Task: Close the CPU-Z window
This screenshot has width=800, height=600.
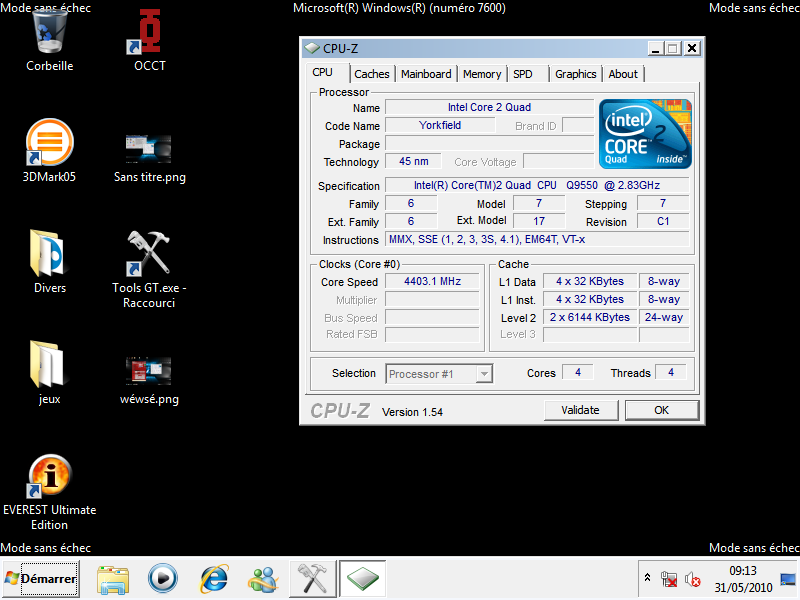Action: point(692,48)
